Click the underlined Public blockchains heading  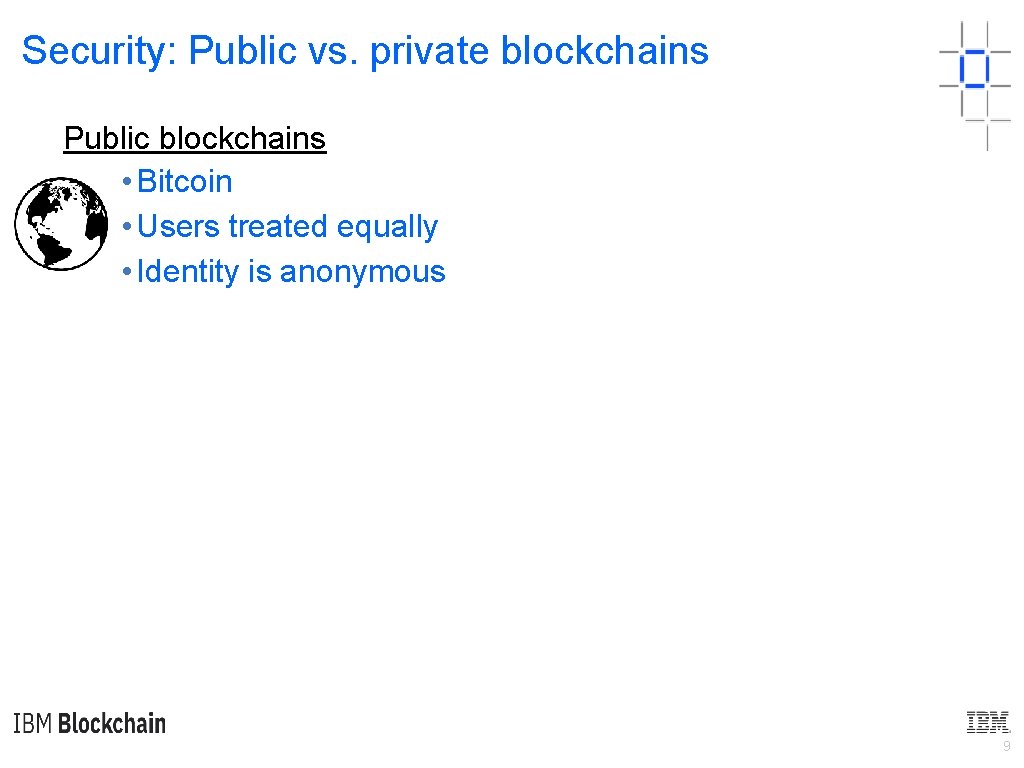pos(195,138)
